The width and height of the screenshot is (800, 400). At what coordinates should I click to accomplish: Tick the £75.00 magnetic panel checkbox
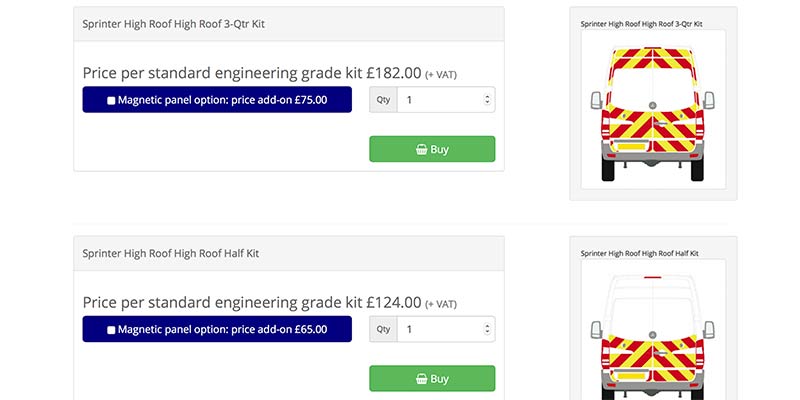pos(111,101)
